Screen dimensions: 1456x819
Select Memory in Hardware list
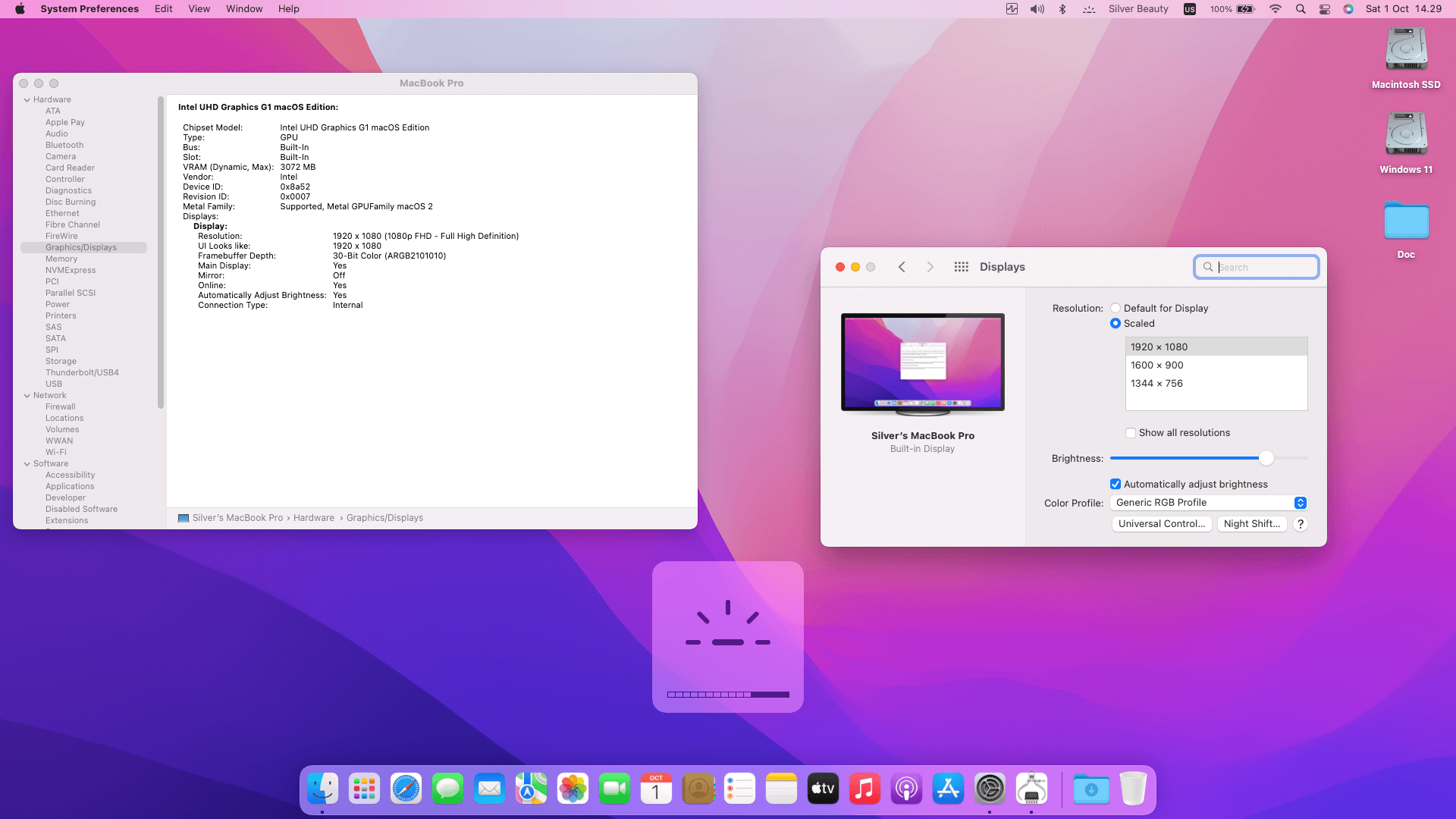pos(61,259)
